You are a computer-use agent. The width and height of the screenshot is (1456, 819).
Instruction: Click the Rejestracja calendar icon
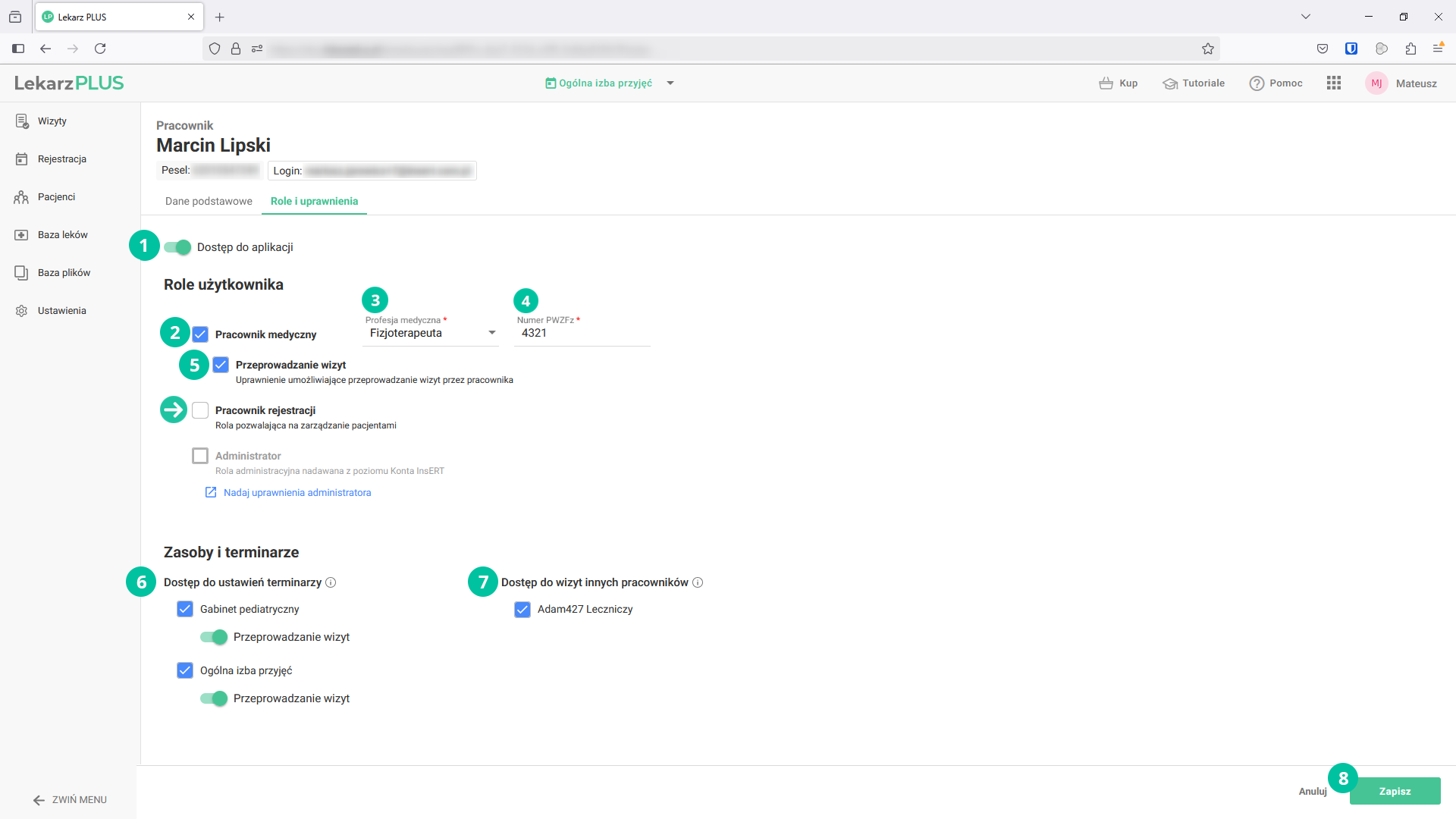21,159
